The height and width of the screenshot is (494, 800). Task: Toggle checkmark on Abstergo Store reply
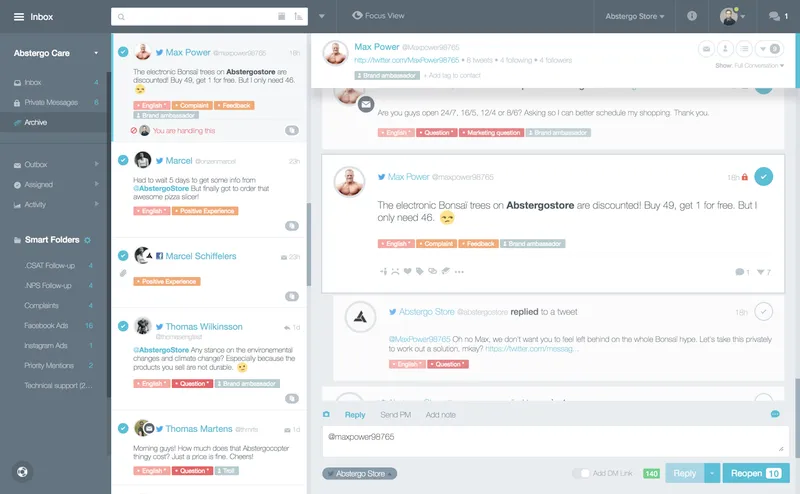tap(763, 311)
